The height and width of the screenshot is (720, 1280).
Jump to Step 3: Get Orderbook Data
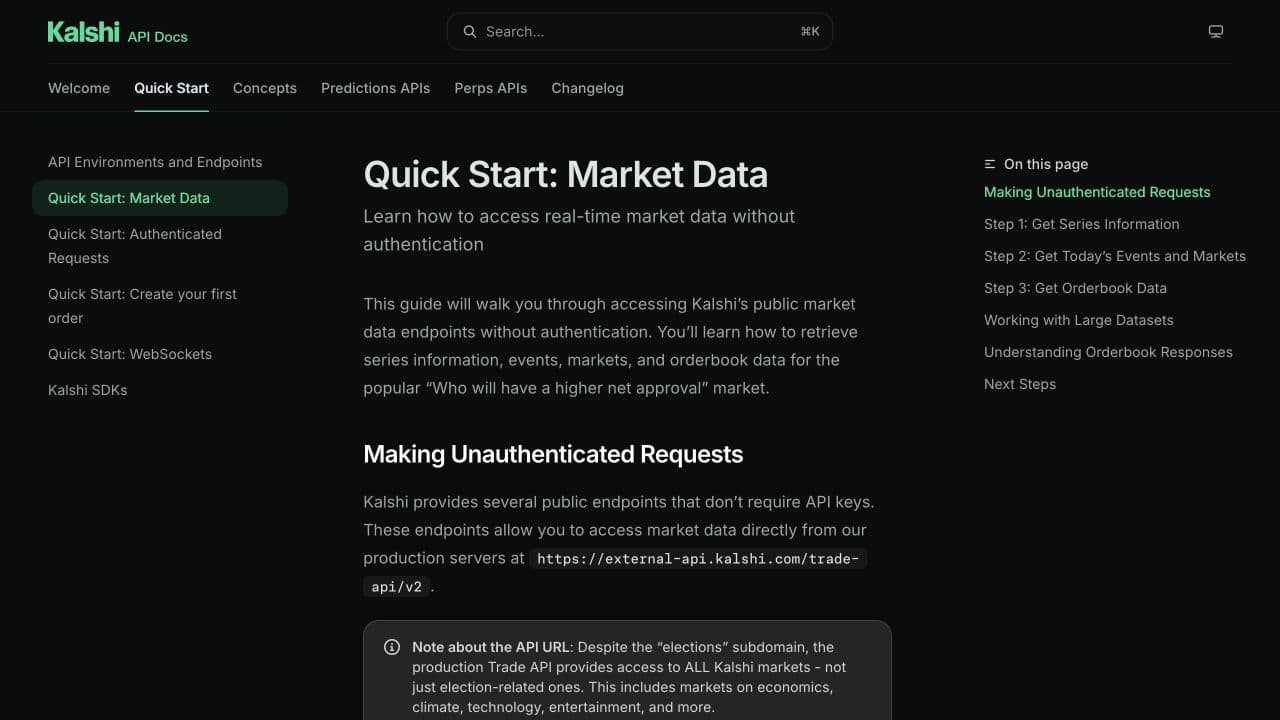click(1075, 288)
